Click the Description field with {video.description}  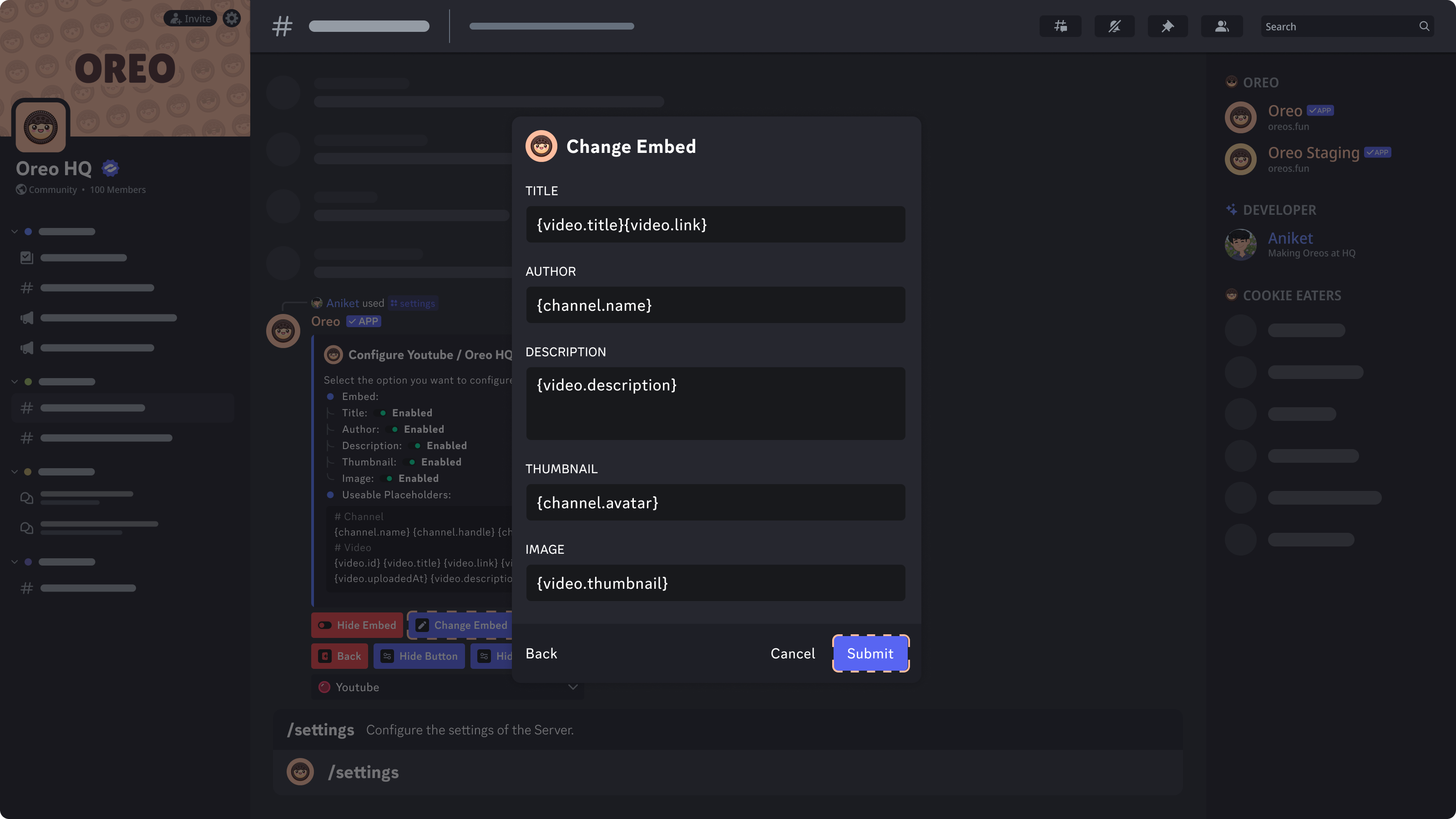tap(715, 403)
